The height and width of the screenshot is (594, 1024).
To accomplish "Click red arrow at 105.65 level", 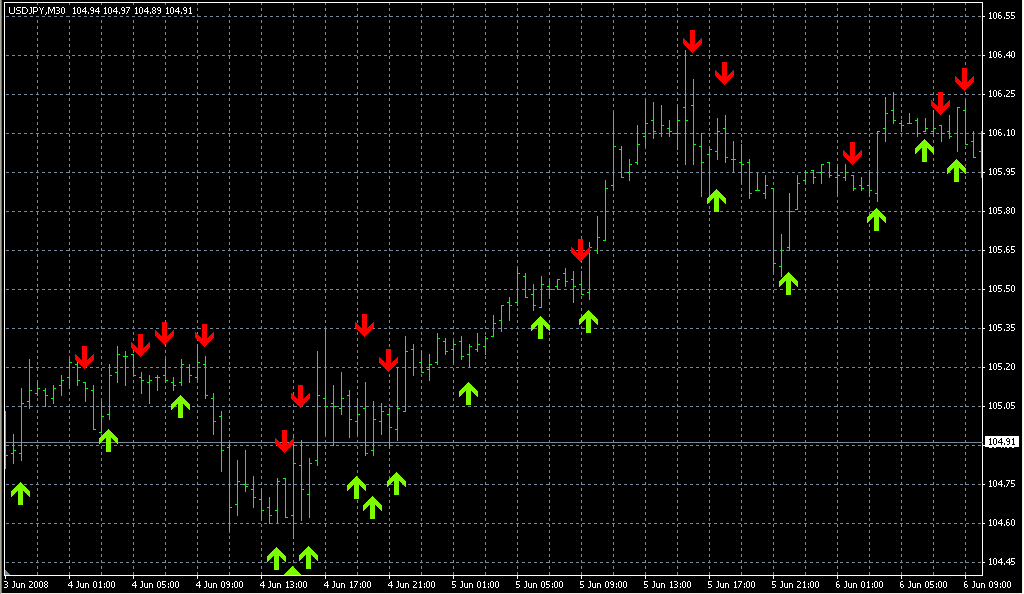I will (x=580, y=250).
